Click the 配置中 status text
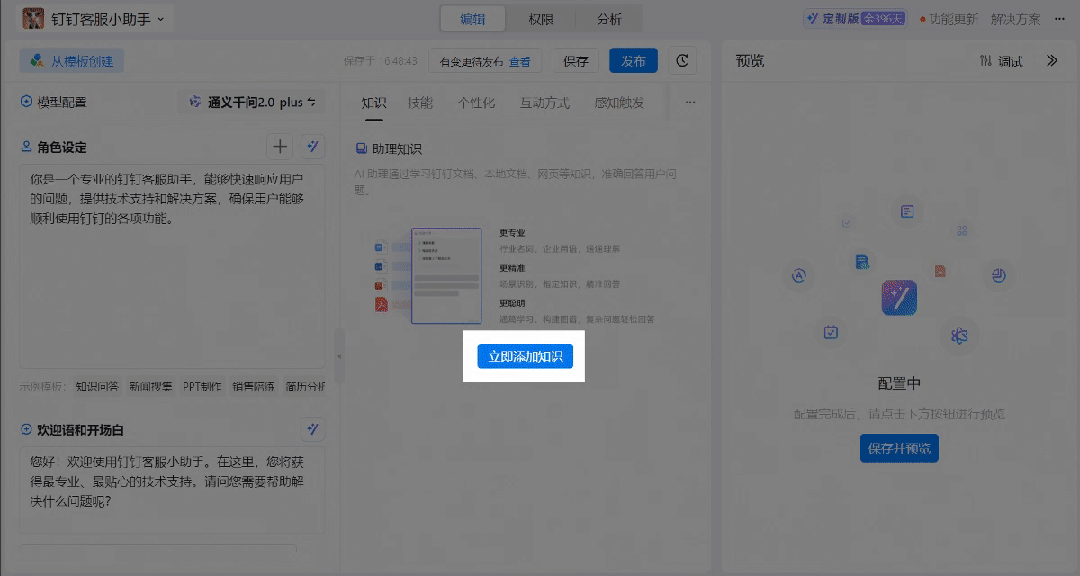 [899, 383]
